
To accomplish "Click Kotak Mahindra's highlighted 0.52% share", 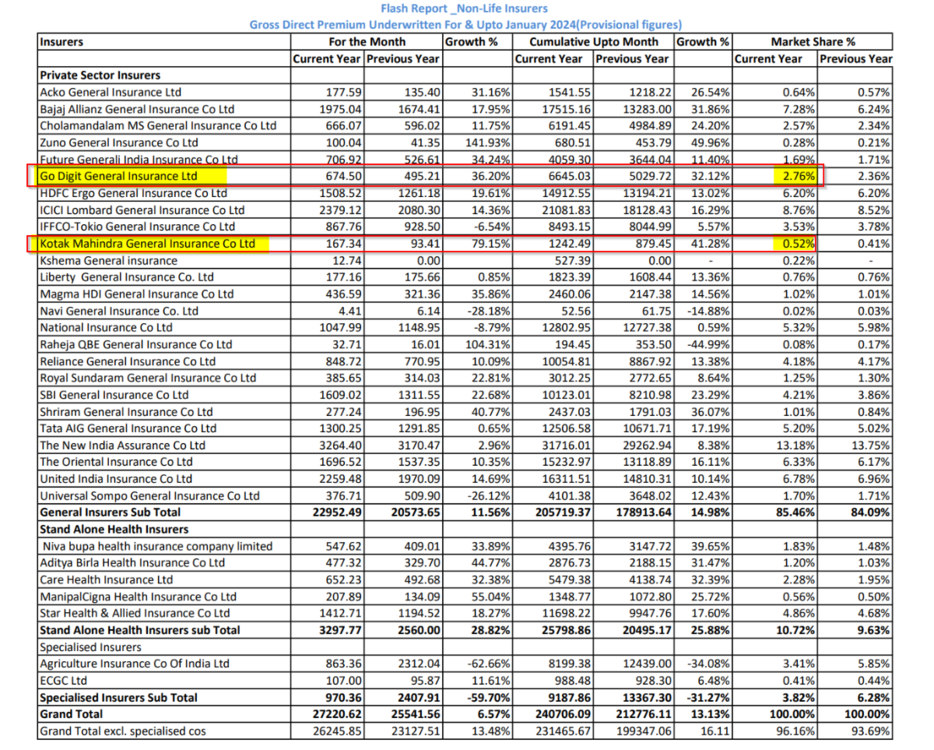I will point(798,244).
